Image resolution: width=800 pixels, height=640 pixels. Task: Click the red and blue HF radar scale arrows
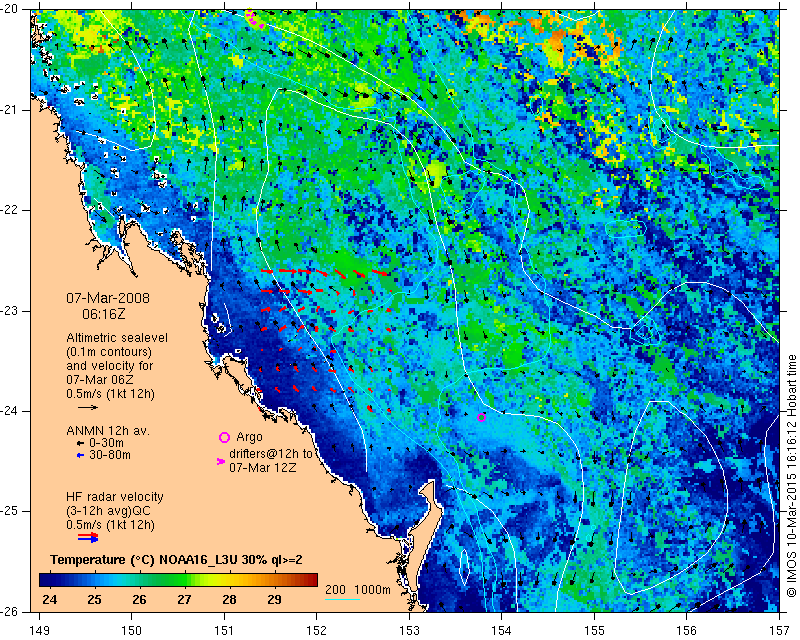tap(88, 537)
